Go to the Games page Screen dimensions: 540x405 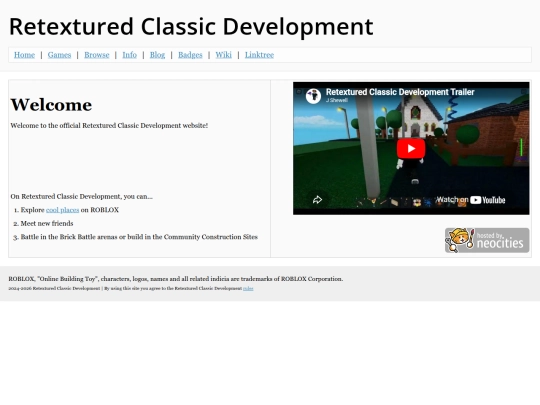59,55
